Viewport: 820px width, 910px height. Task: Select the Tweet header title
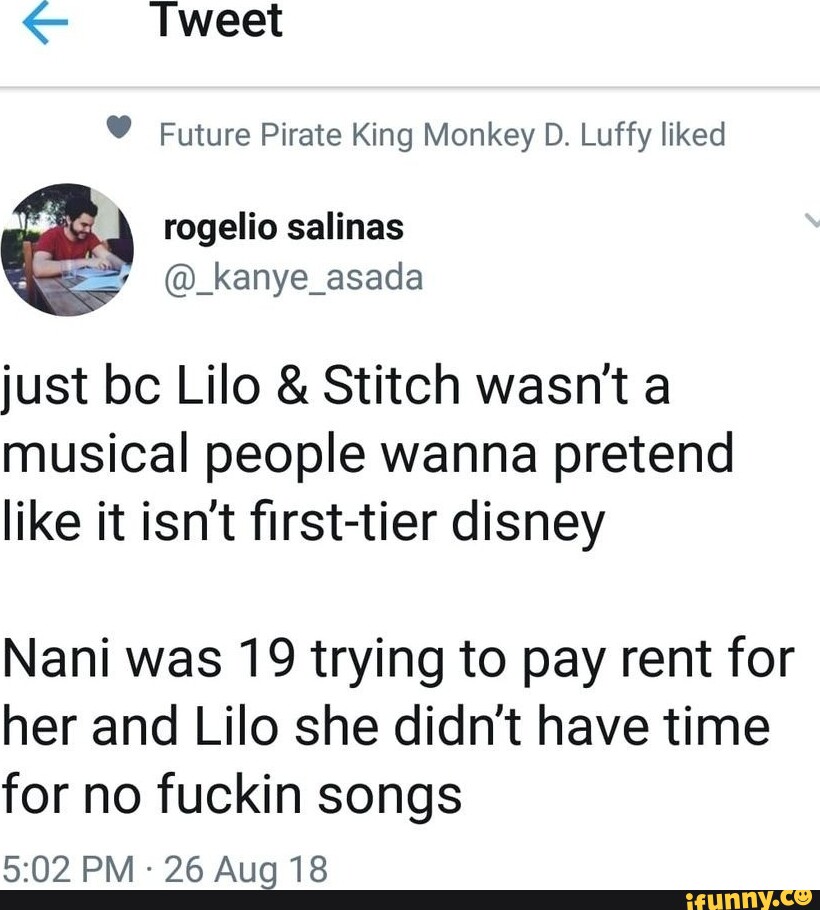216,20
